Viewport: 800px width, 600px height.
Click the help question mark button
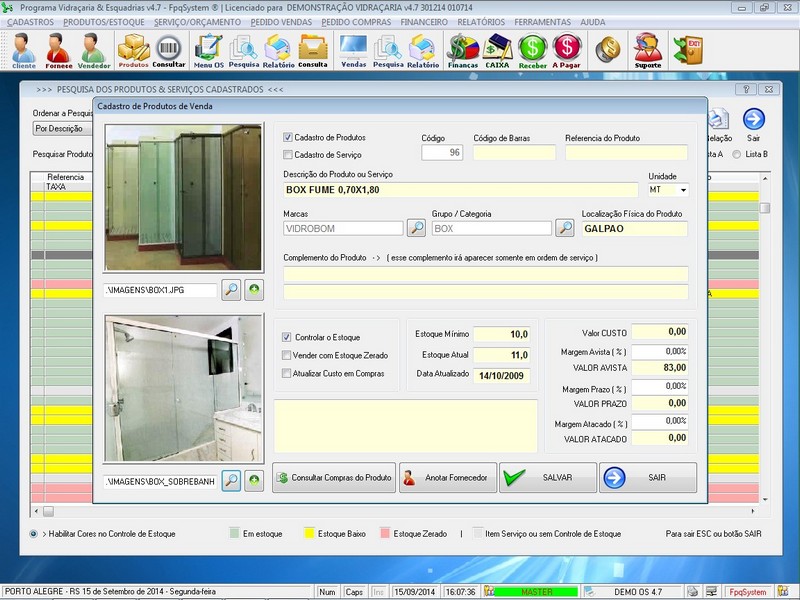tap(745, 89)
